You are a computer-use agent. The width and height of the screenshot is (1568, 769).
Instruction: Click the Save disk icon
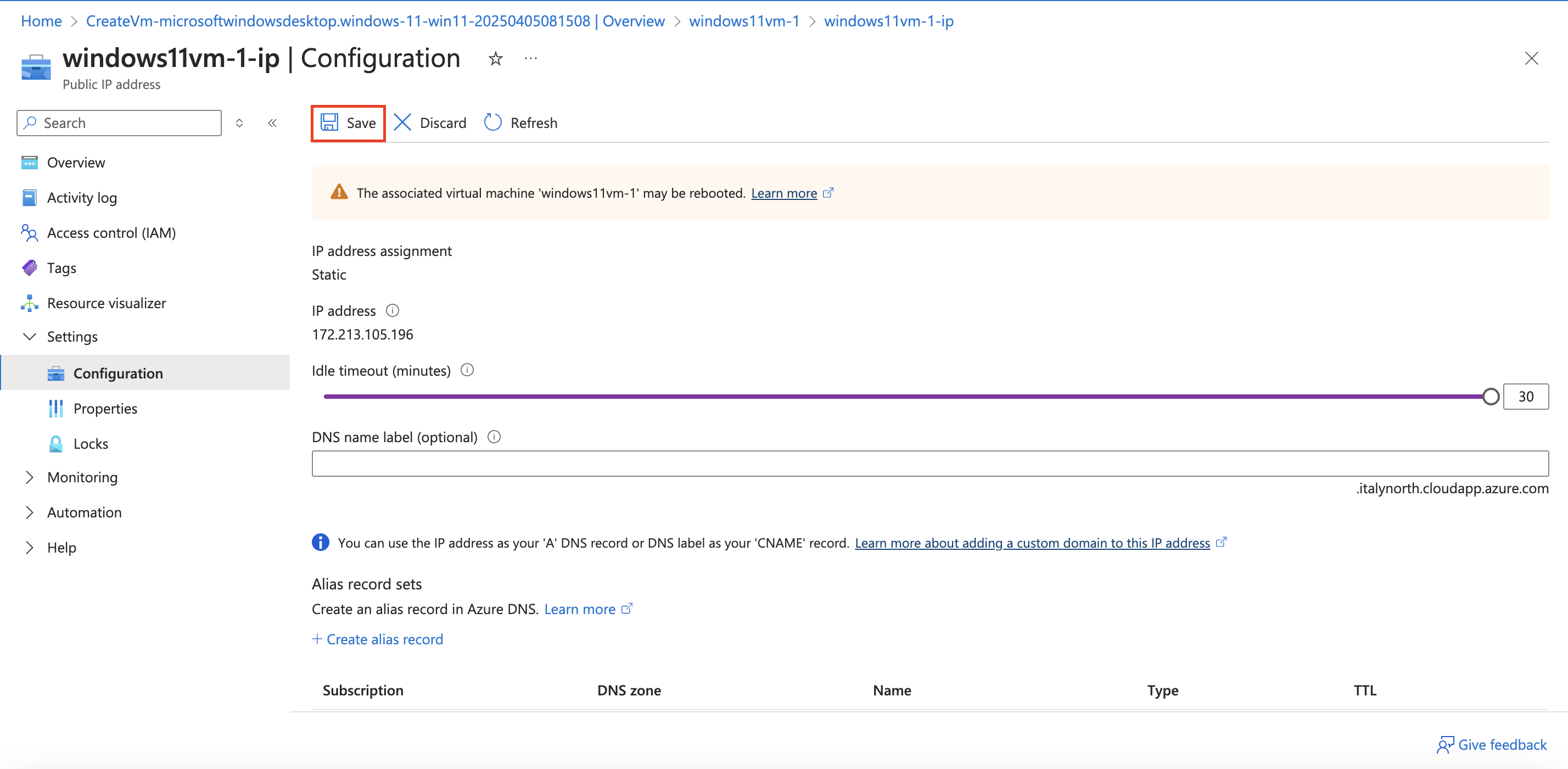329,122
